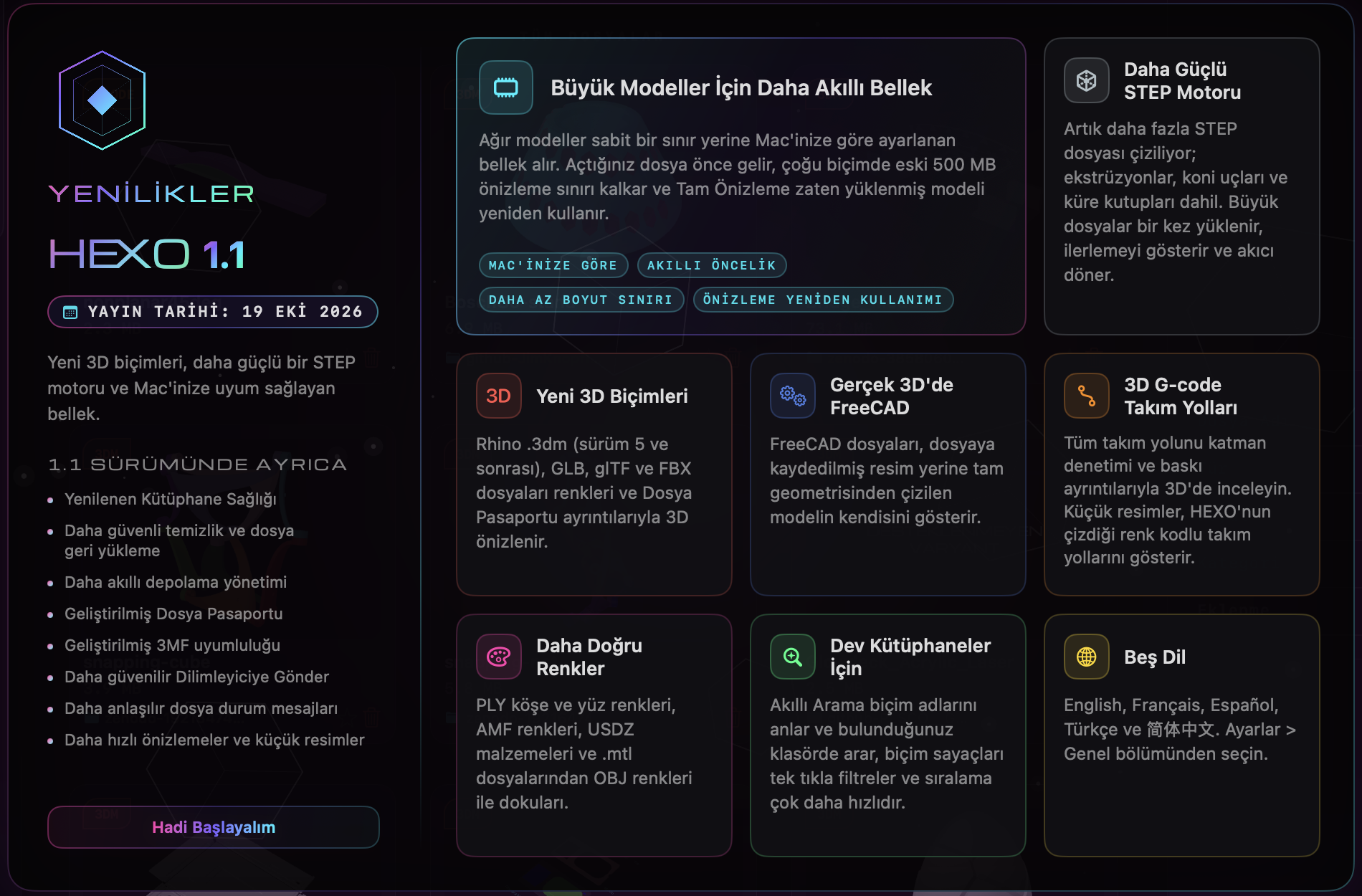
Task: Click the globe languages icon
Action: pos(1087,657)
